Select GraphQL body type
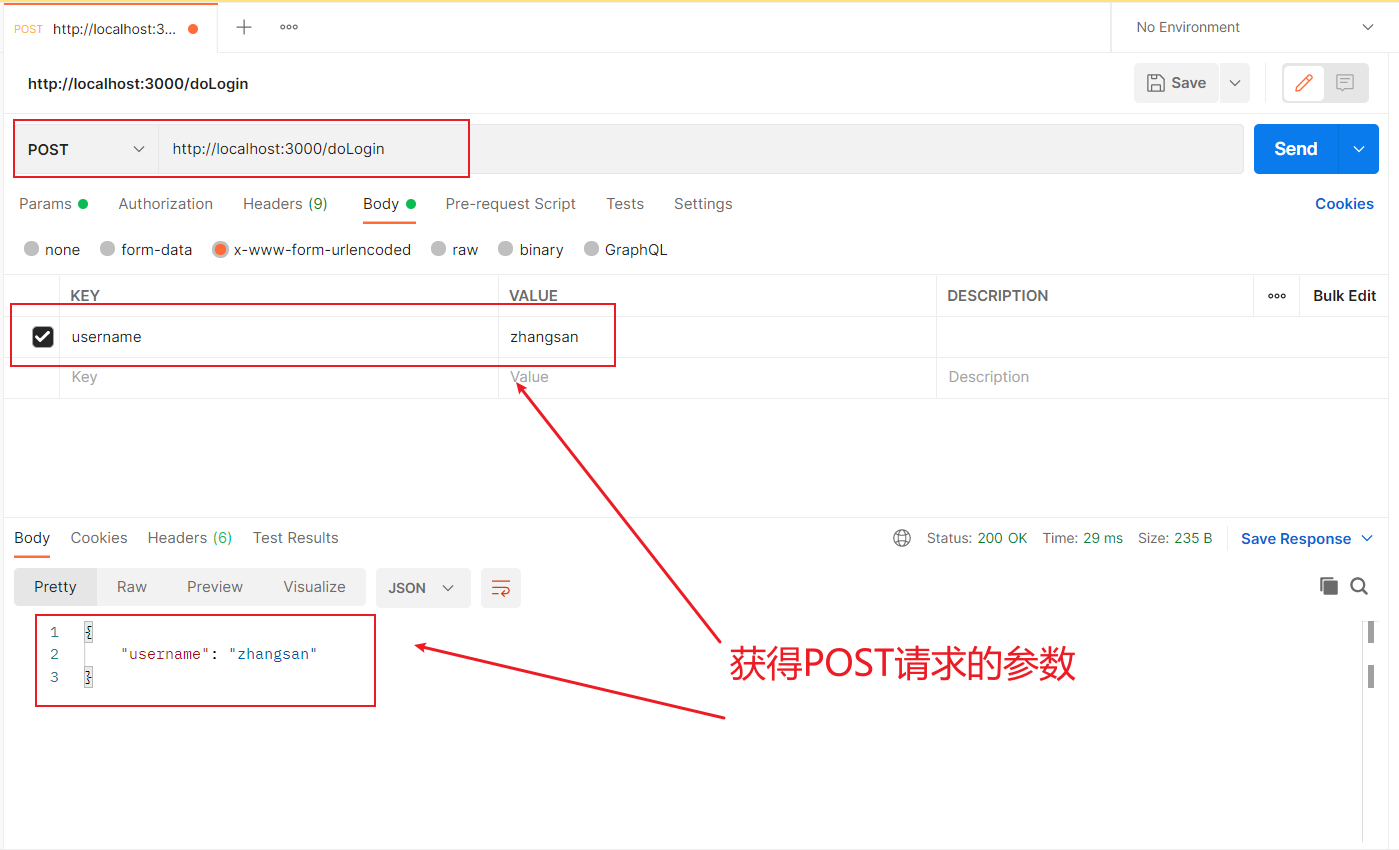Screen dimensions: 1399x850 pos(626,250)
